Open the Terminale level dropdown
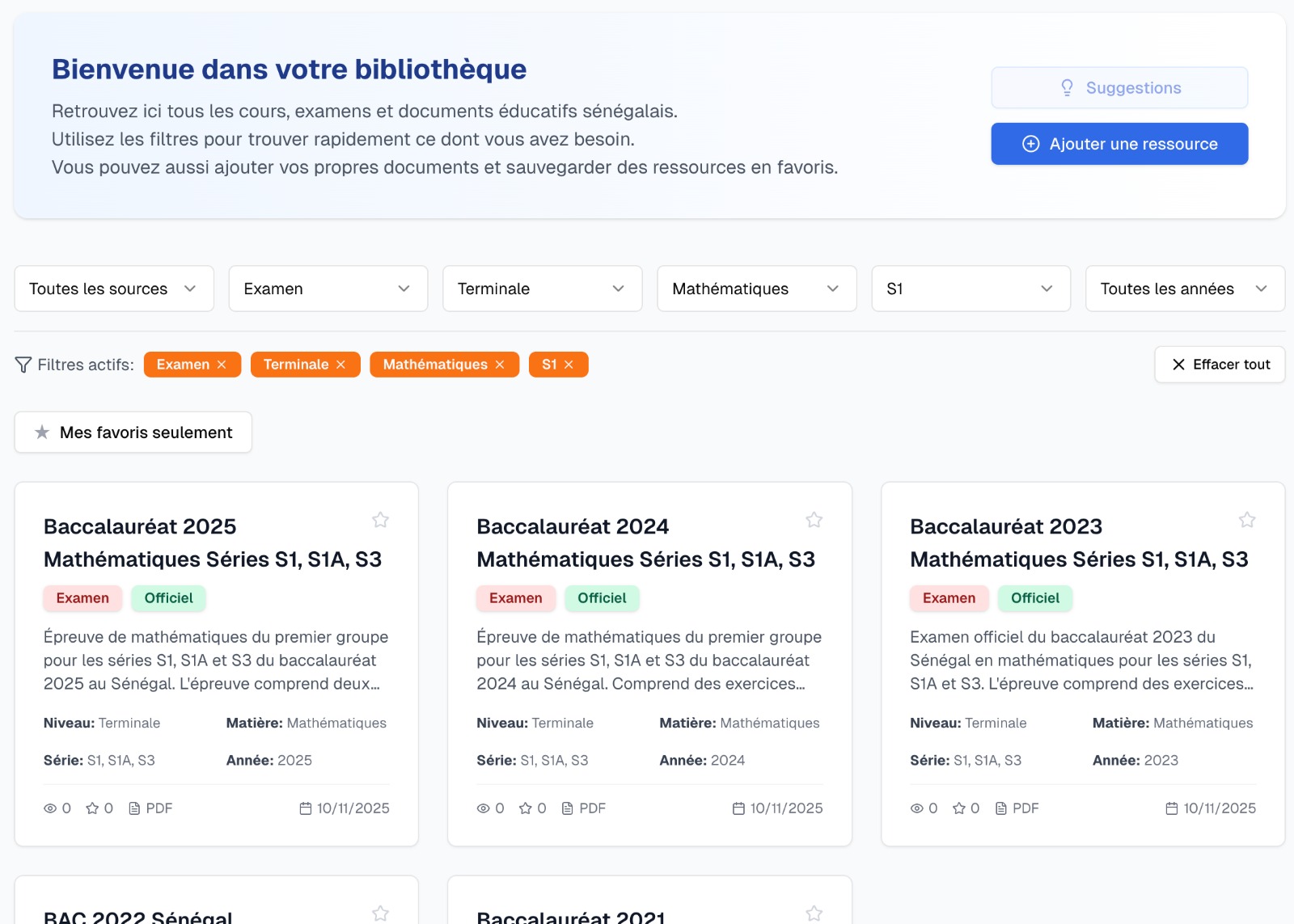 542,289
